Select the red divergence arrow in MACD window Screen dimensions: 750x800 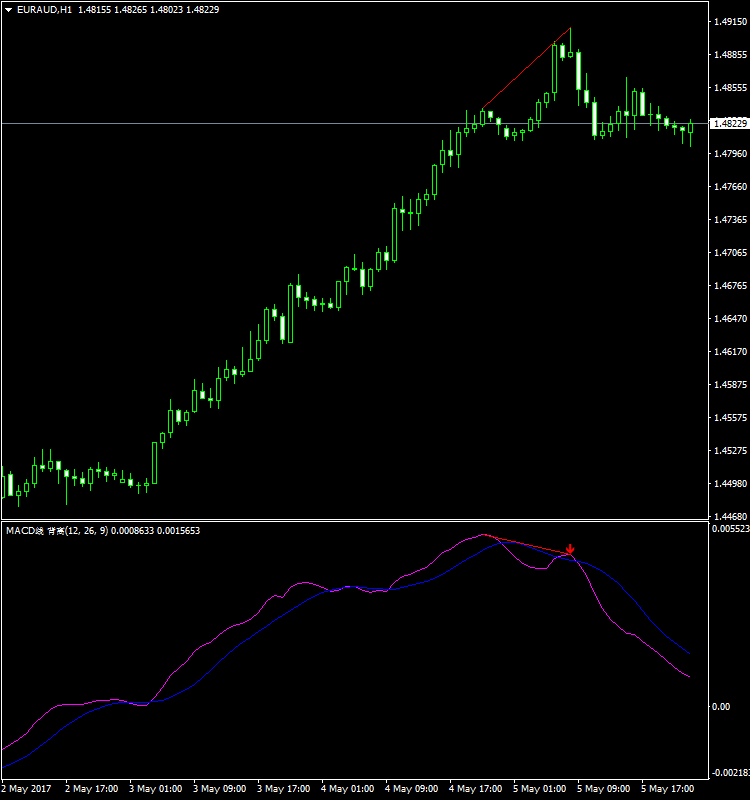pyautogui.click(x=570, y=549)
